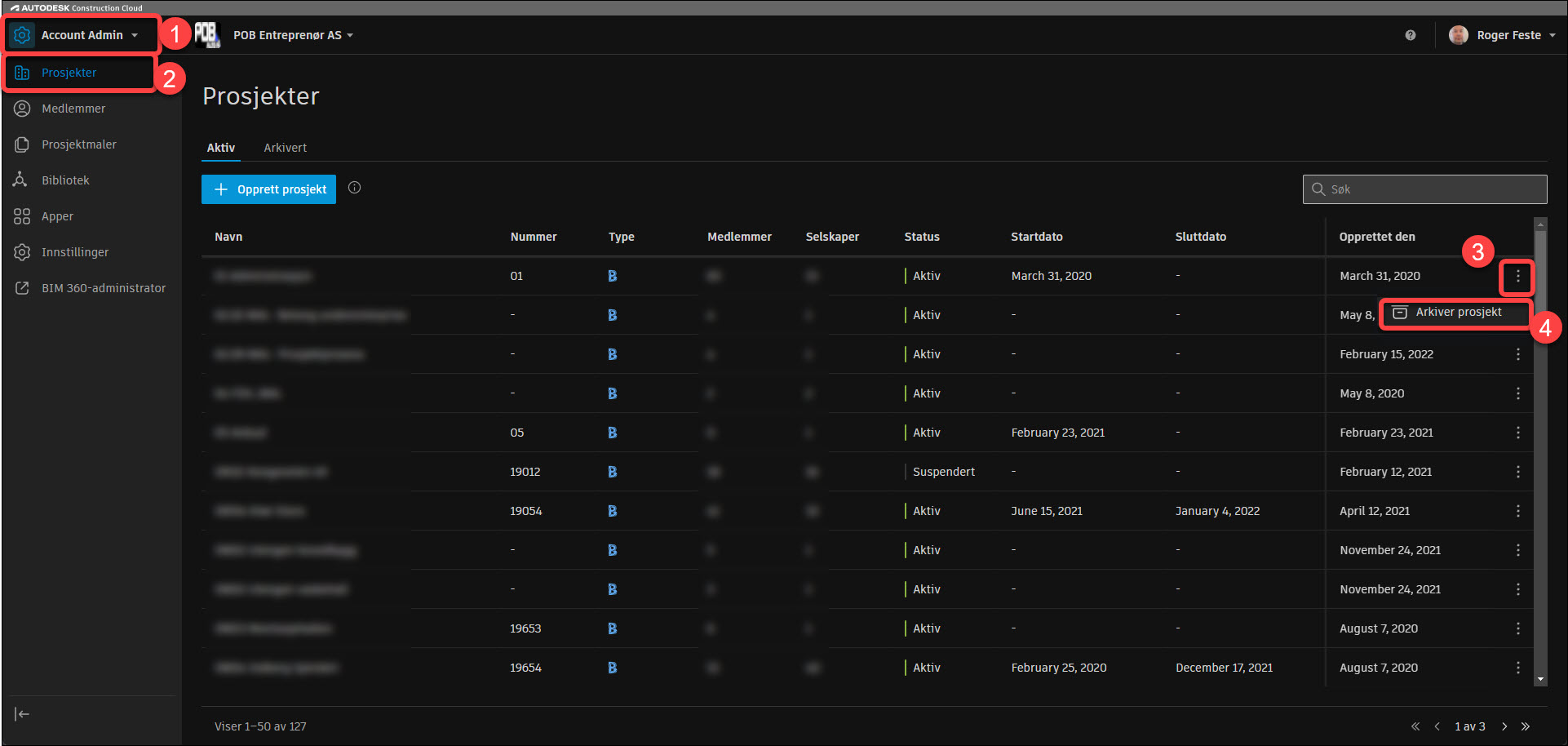Click the B type icon for project 19654
This screenshot has width=1568, height=746.
(x=613, y=668)
